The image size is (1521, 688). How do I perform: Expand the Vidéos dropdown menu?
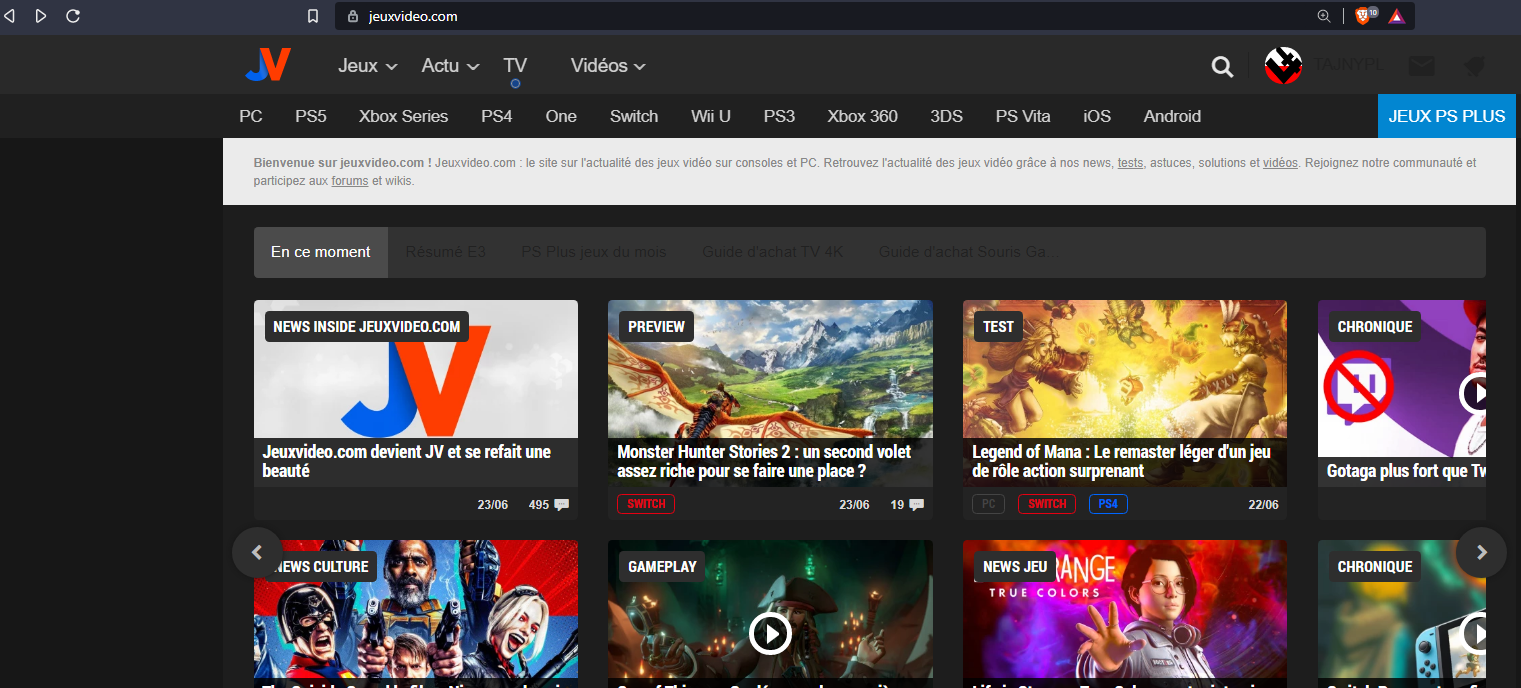pyautogui.click(x=608, y=66)
